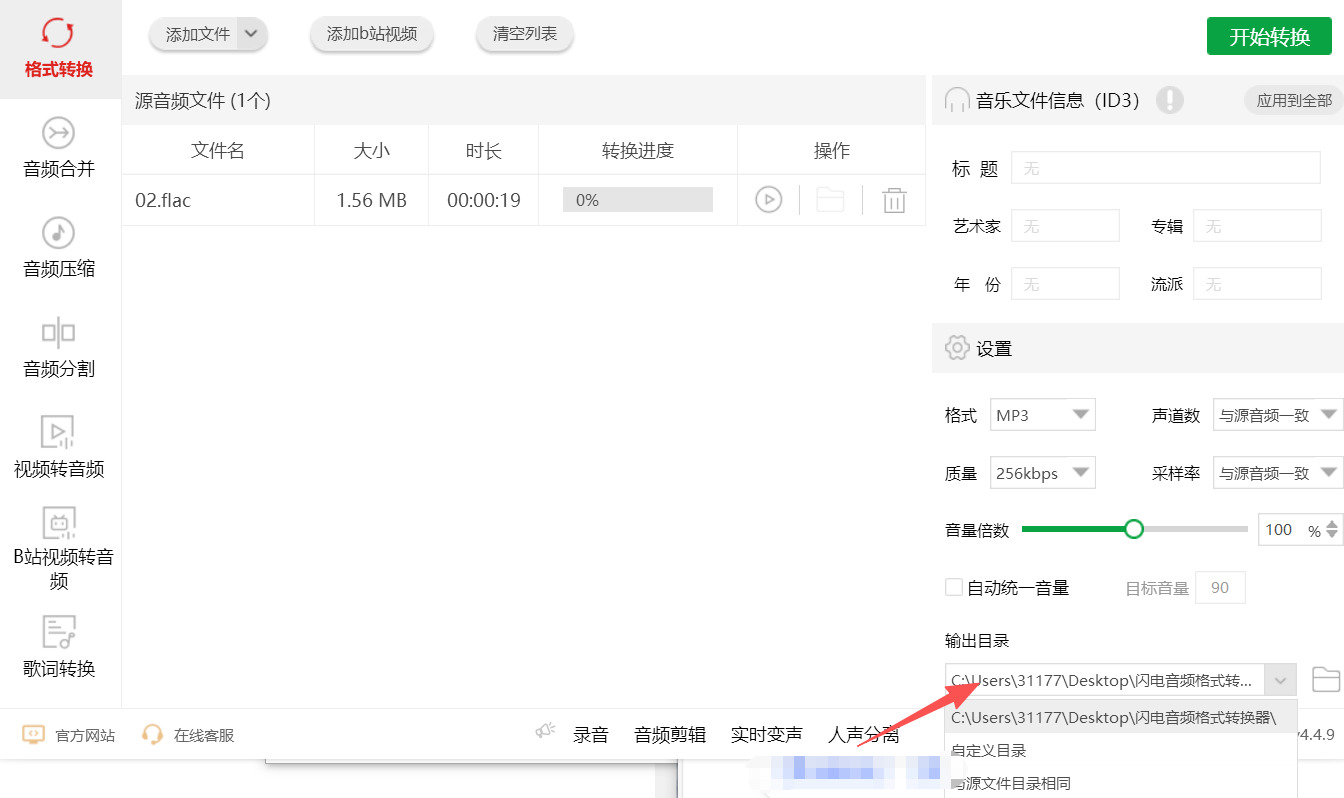This screenshot has width=1344, height=798.
Task: Click the ID3 info warning icon
Action: (1170, 100)
